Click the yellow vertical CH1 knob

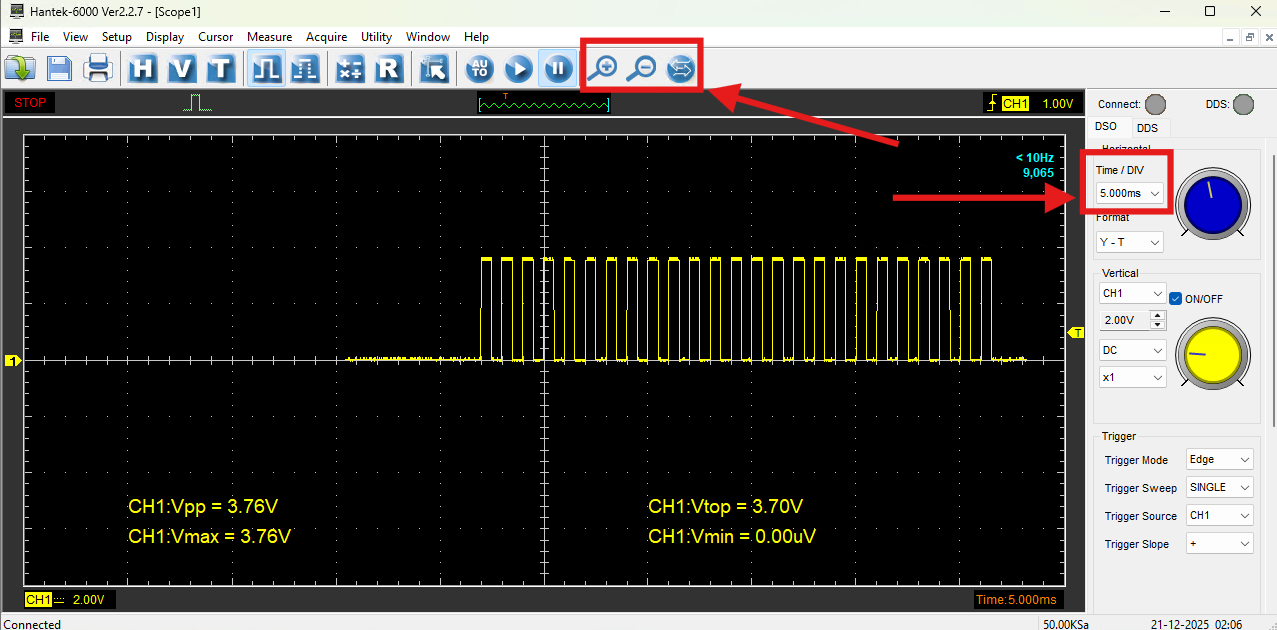pos(1212,355)
